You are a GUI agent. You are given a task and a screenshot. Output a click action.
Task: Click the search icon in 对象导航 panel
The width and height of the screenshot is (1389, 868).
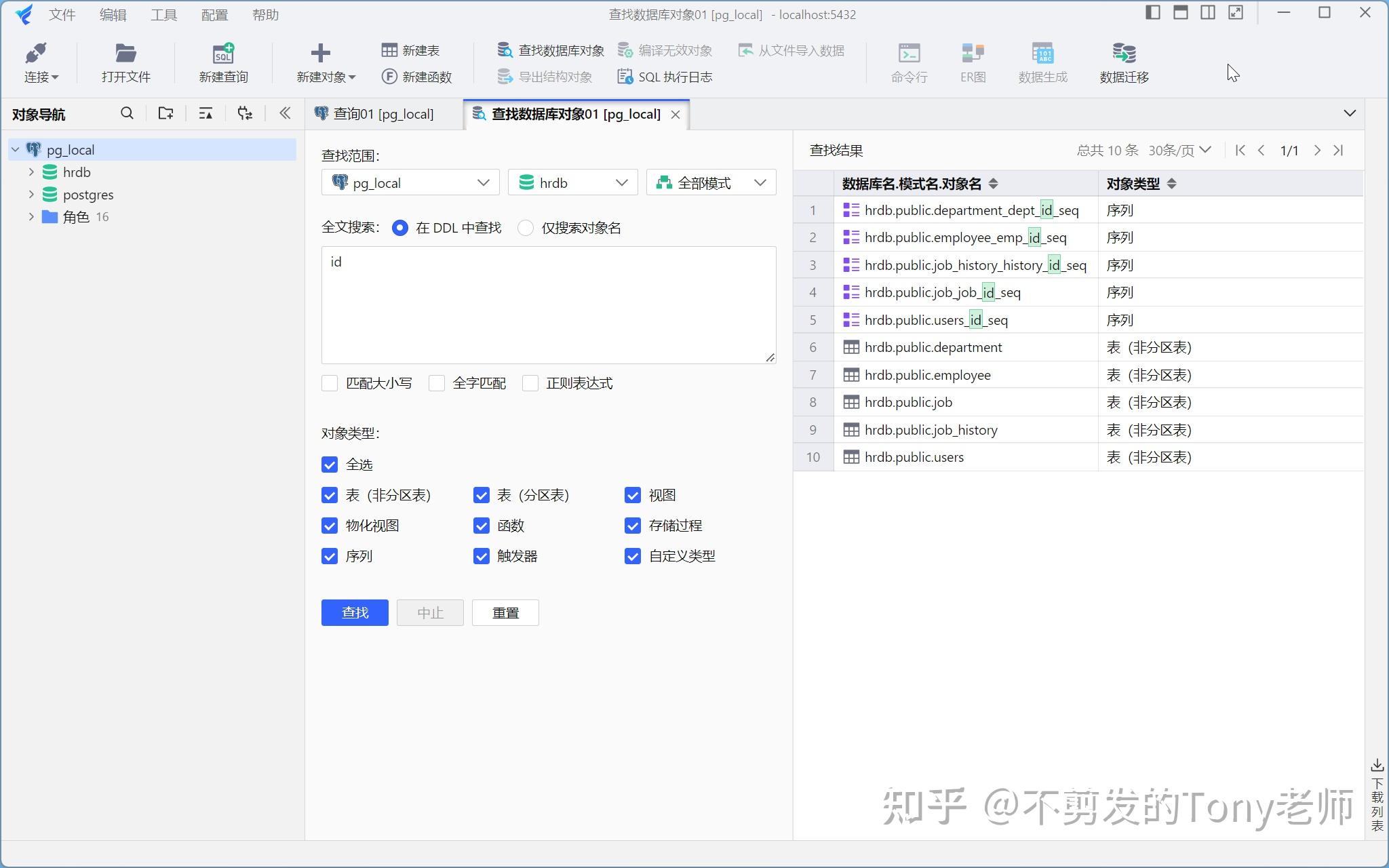click(127, 113)
